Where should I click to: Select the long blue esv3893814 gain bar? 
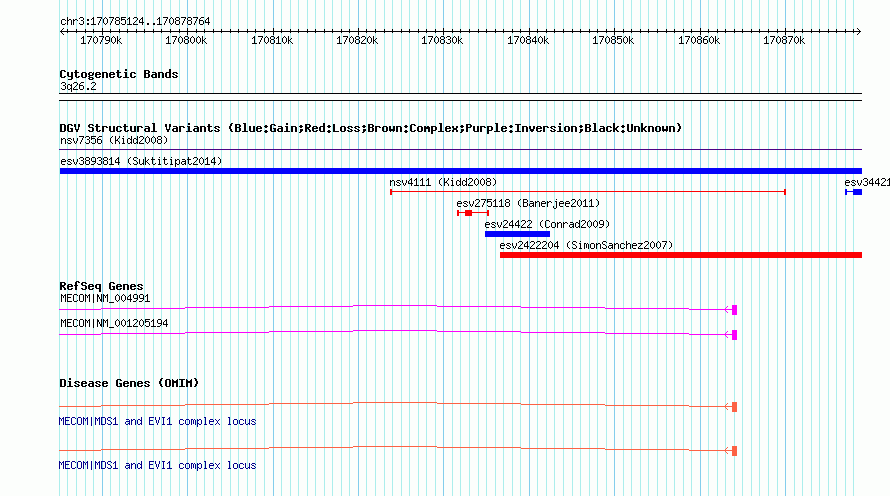(x=460, y=171)
